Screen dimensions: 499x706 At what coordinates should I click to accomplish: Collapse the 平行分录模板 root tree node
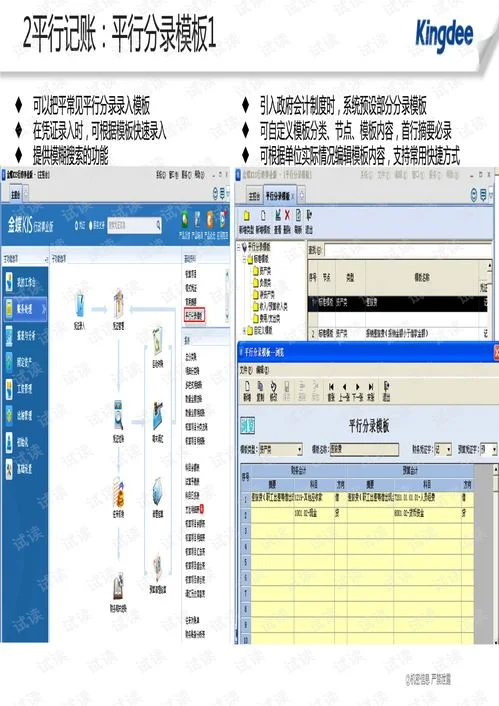coord(239,247)
